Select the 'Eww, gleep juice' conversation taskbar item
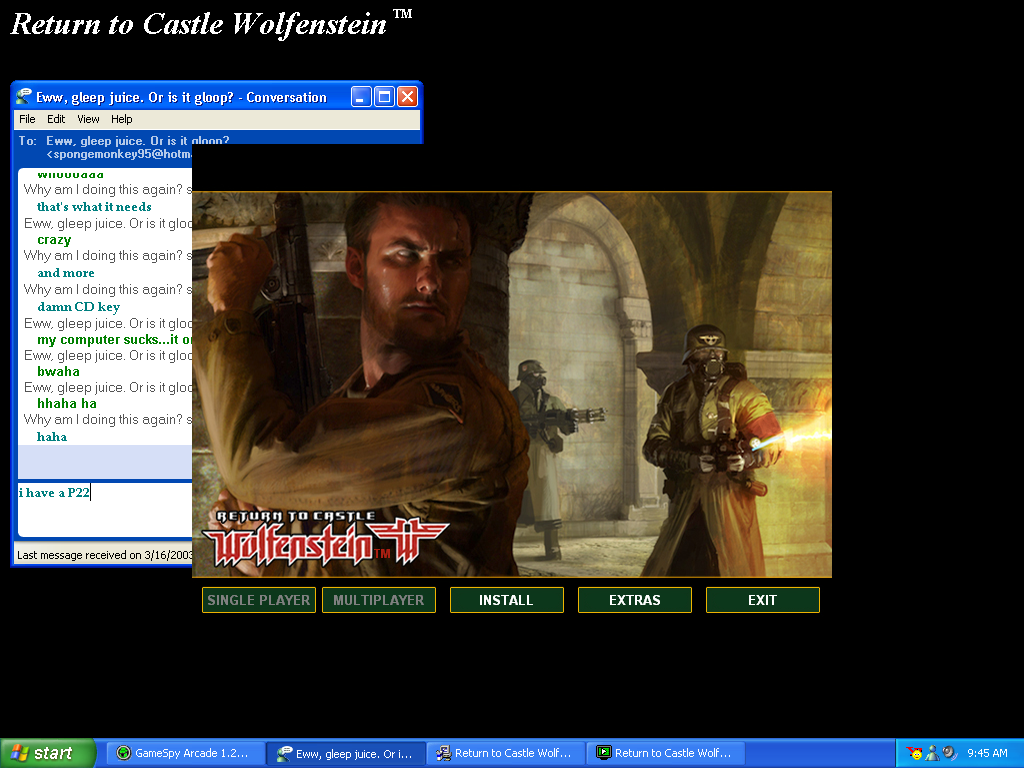This screenshot has height=768, width=1024. (x=346, y=753)
